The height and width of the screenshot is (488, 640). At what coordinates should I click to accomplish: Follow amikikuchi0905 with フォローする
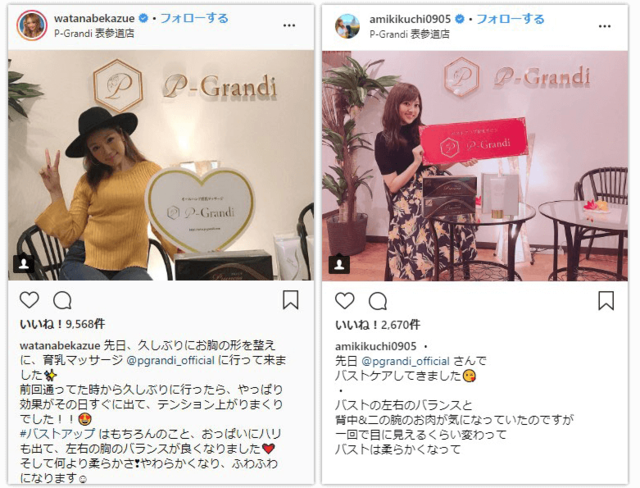(510, 19)
